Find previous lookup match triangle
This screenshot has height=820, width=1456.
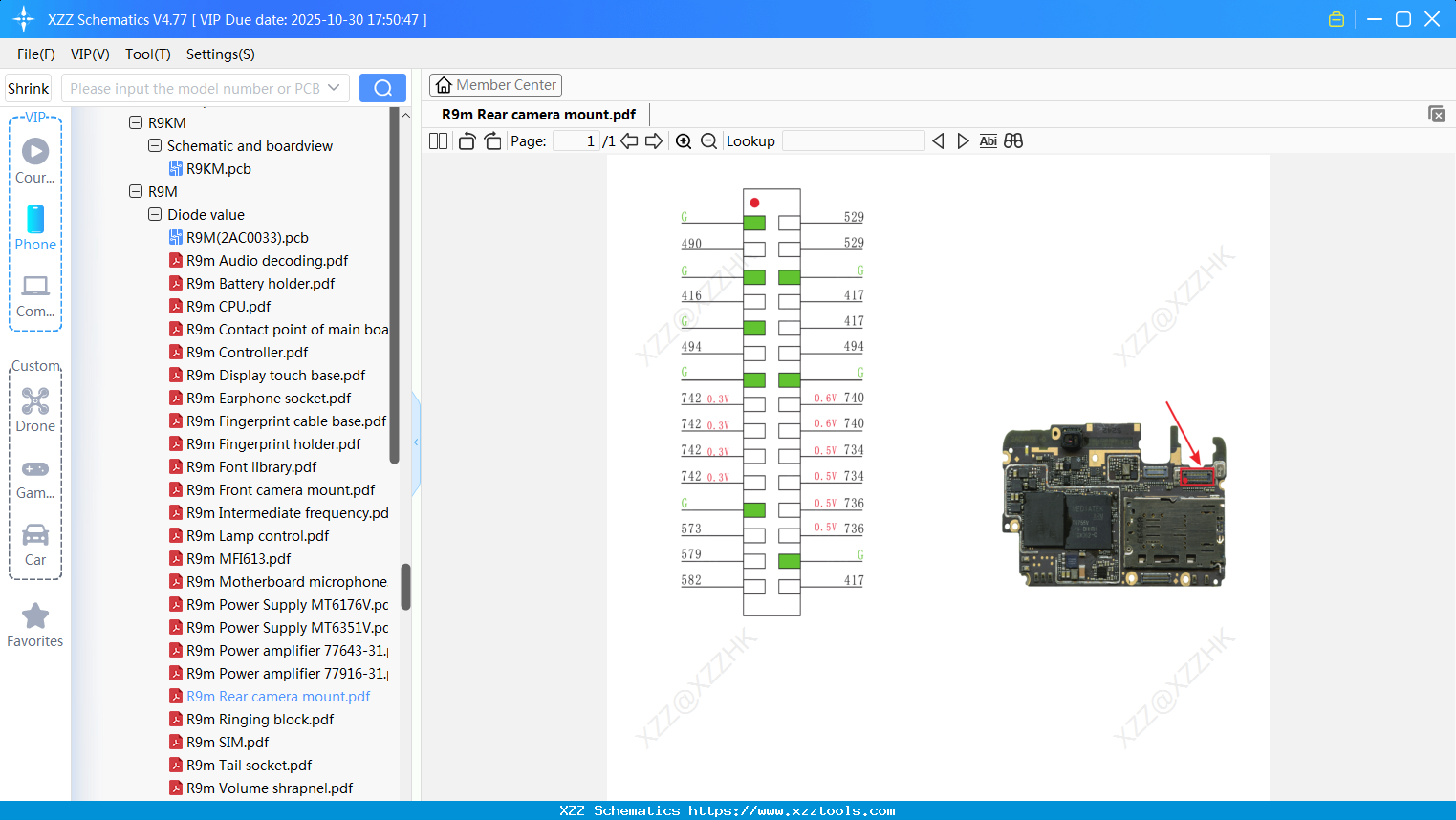(x=938, y=141)
